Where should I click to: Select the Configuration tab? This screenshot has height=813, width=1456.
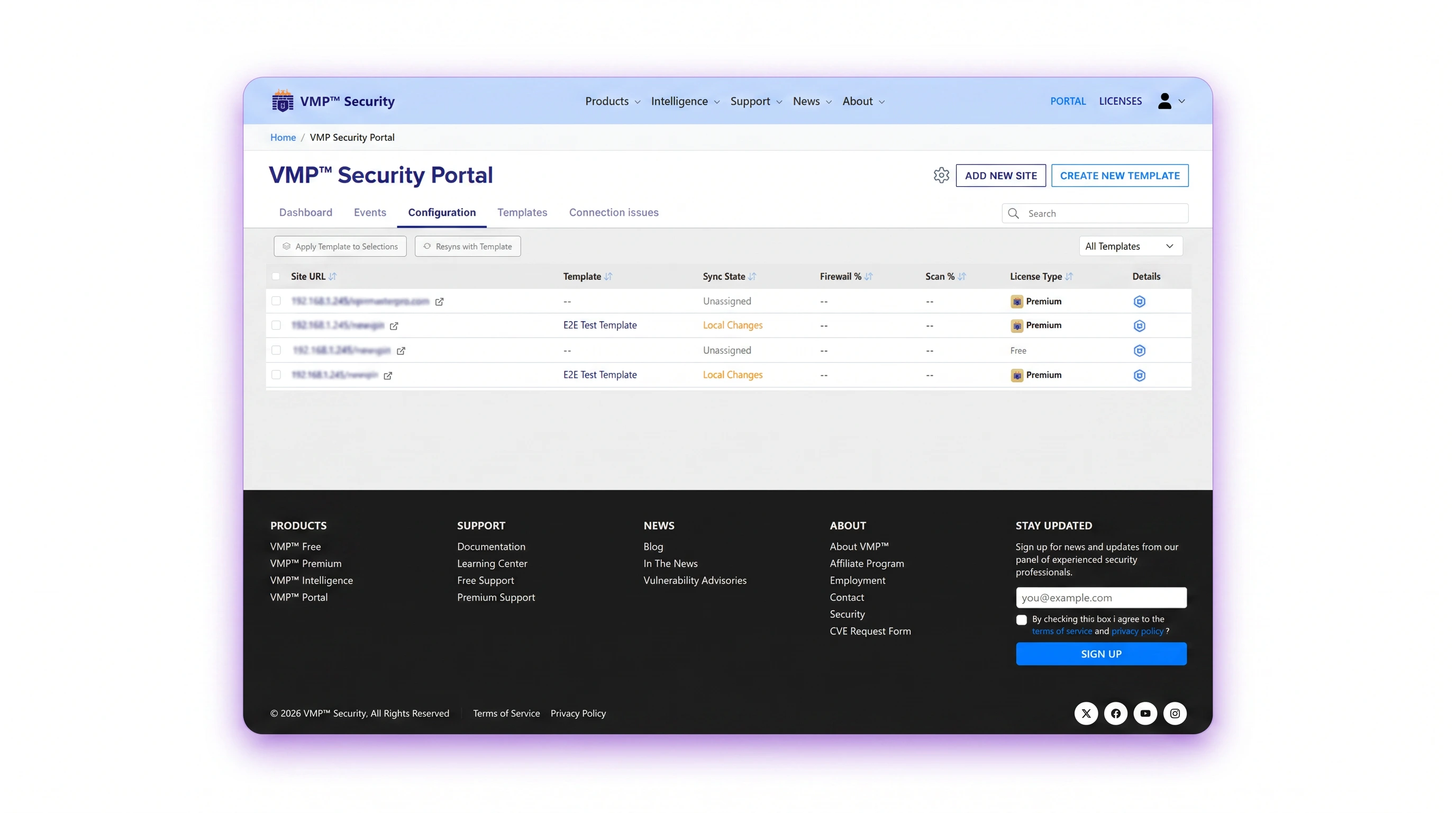pos(442,213)
